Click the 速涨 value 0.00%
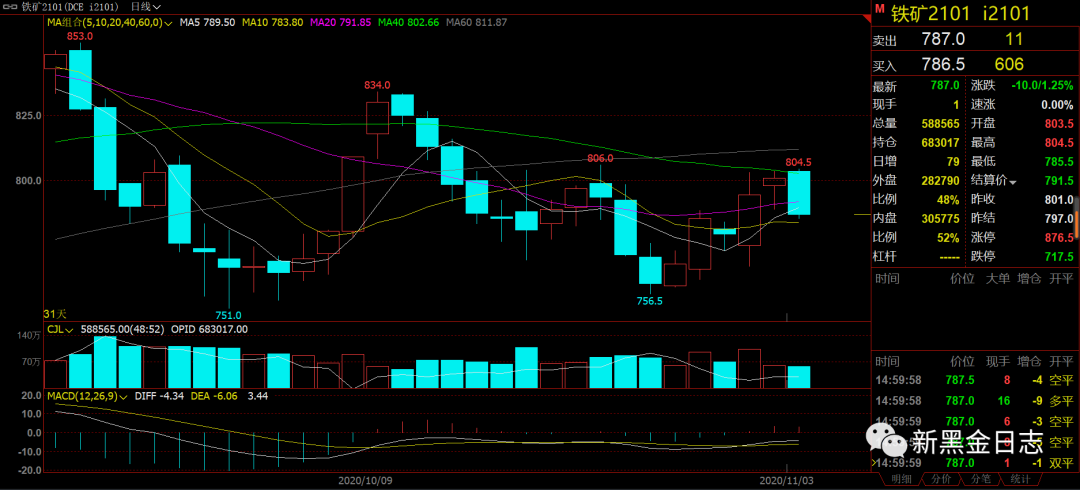Image resolution: width=1080 pixels, height=490 pixels. (x=1057, y=105)
